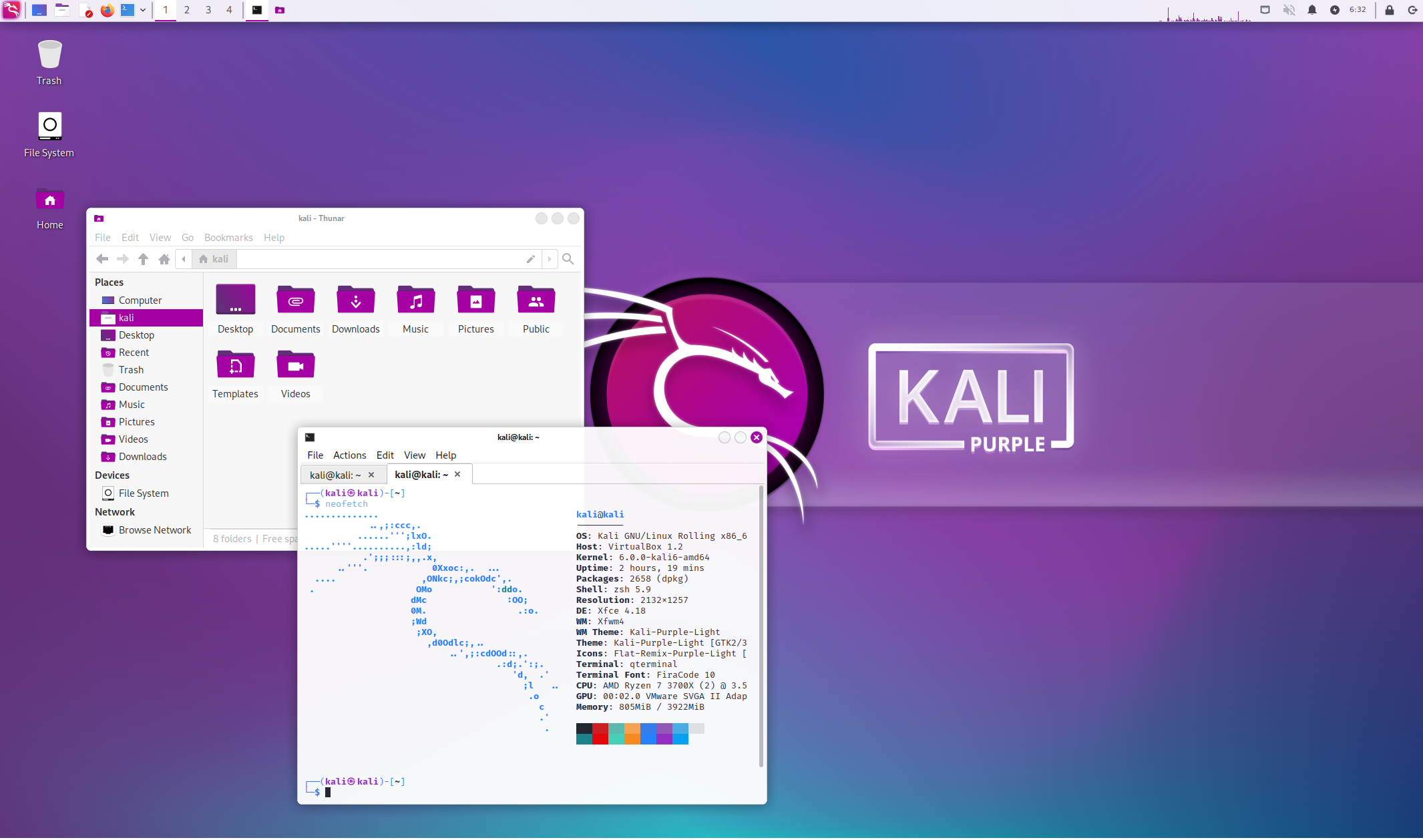Click the left path-scroll chevron in Thunar
This screenshot has height=840, width=1423.
(184, 259)
